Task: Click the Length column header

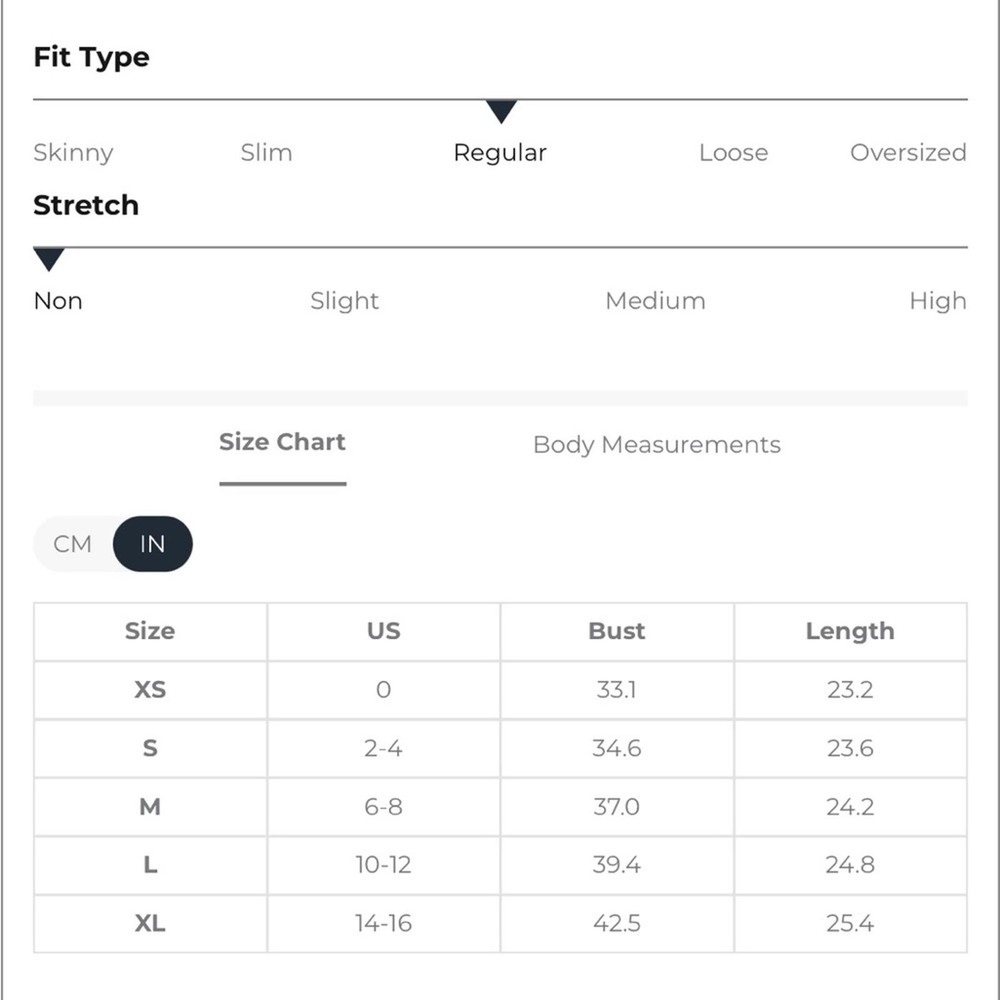Action: [x=850, y=631]
